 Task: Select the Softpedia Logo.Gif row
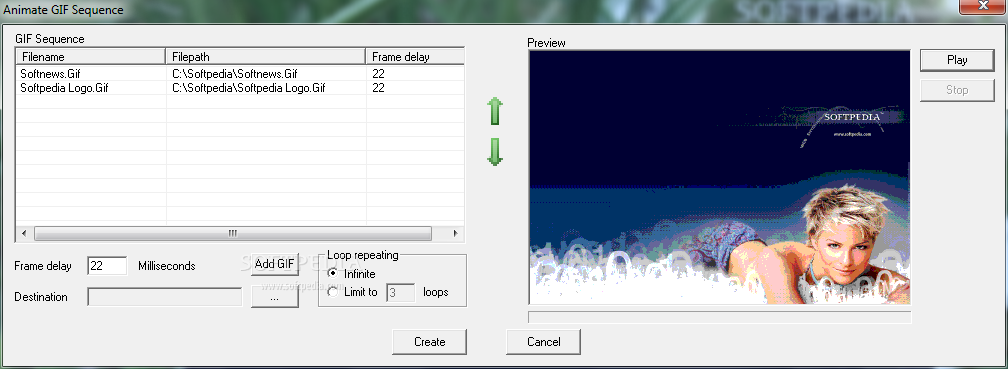(x=240, y=88)
